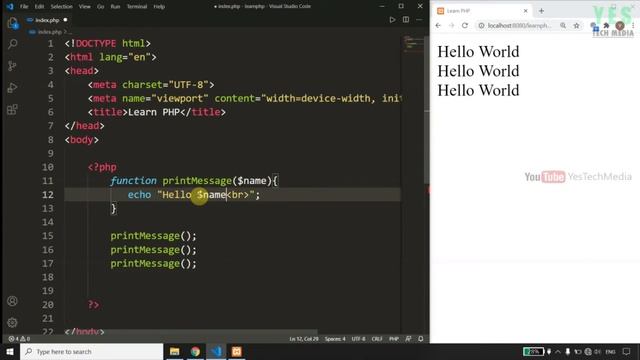
Task: Select the index.php editor tab
Action: [47, 20]
